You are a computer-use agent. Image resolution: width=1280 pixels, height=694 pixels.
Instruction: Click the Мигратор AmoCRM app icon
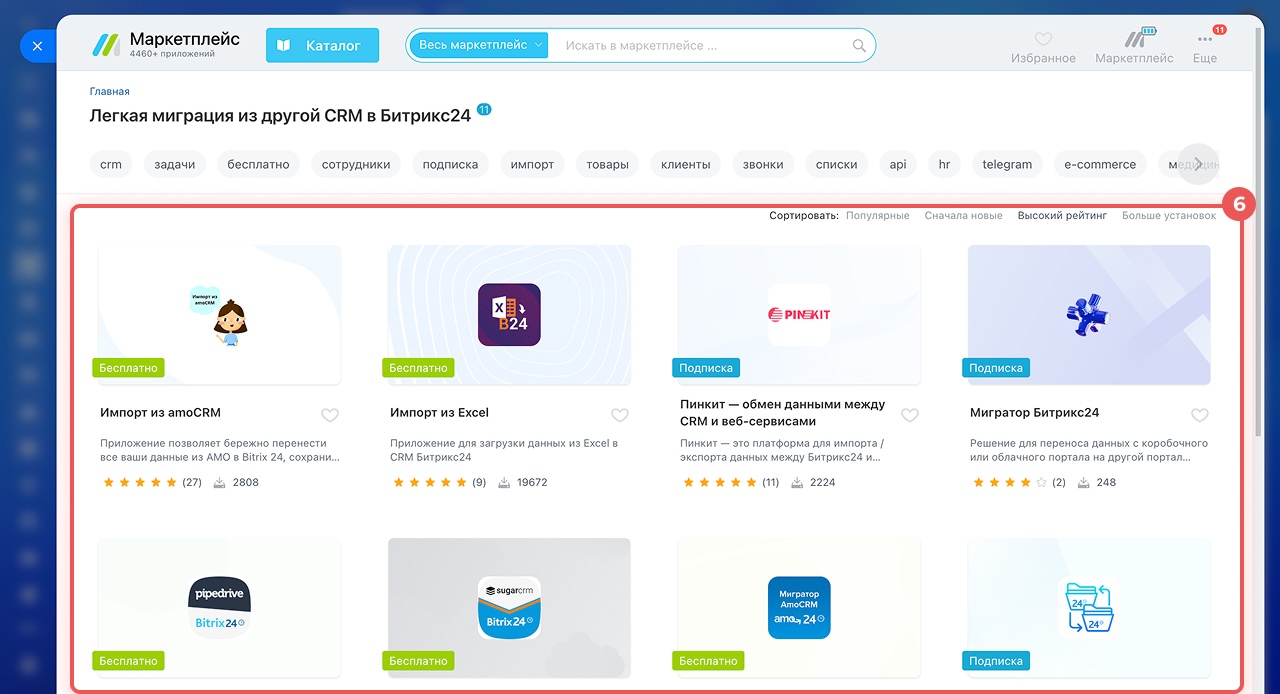(799, 608)
